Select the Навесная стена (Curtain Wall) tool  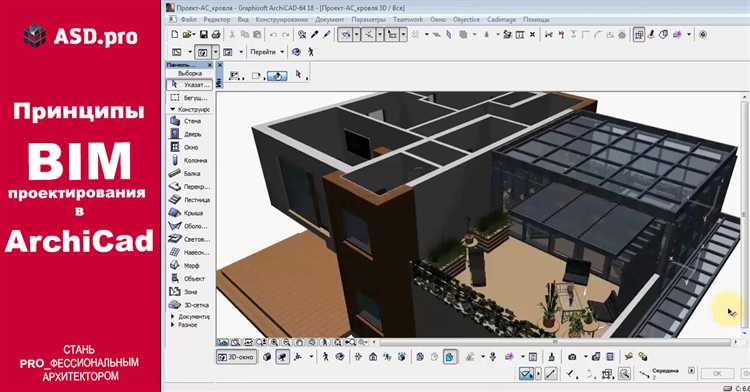(x=189, y=252)
